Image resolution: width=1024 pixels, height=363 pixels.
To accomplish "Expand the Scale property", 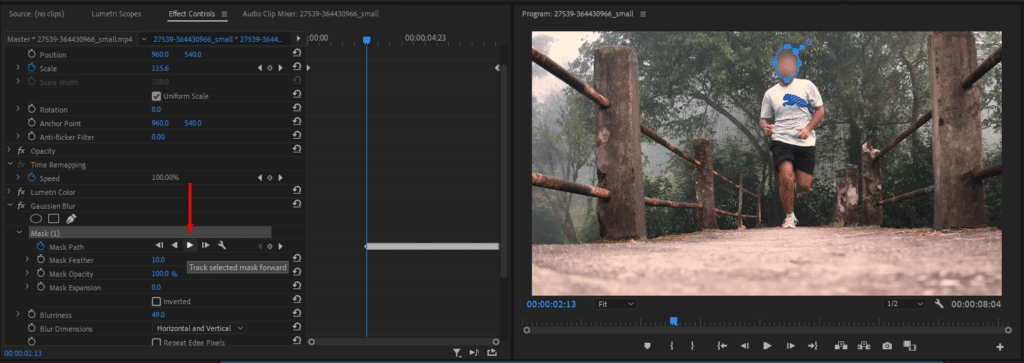I will [x=18, y=68].
